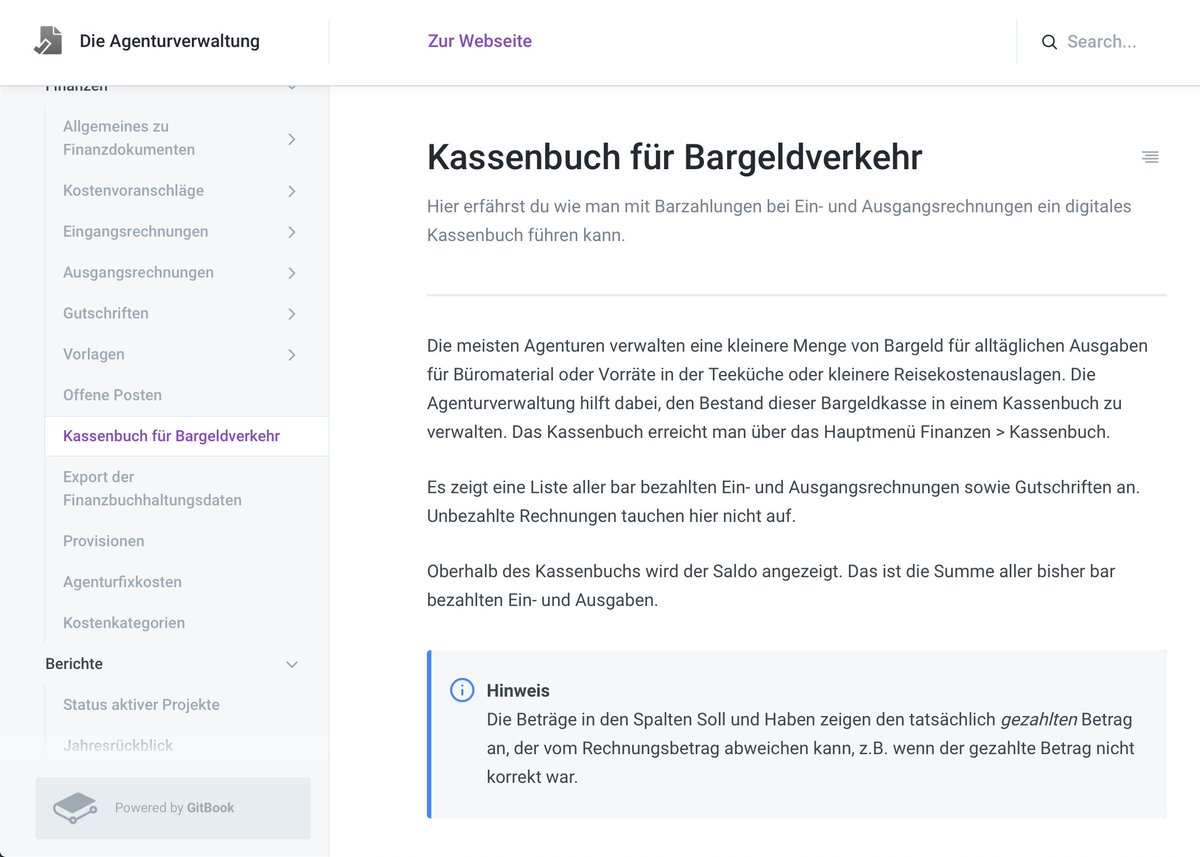The height and width of the screenshot is (857, 1200).
Task: Open Vorlagen in the sidebar
Action: pyautogui.click(x=94, y=354)
